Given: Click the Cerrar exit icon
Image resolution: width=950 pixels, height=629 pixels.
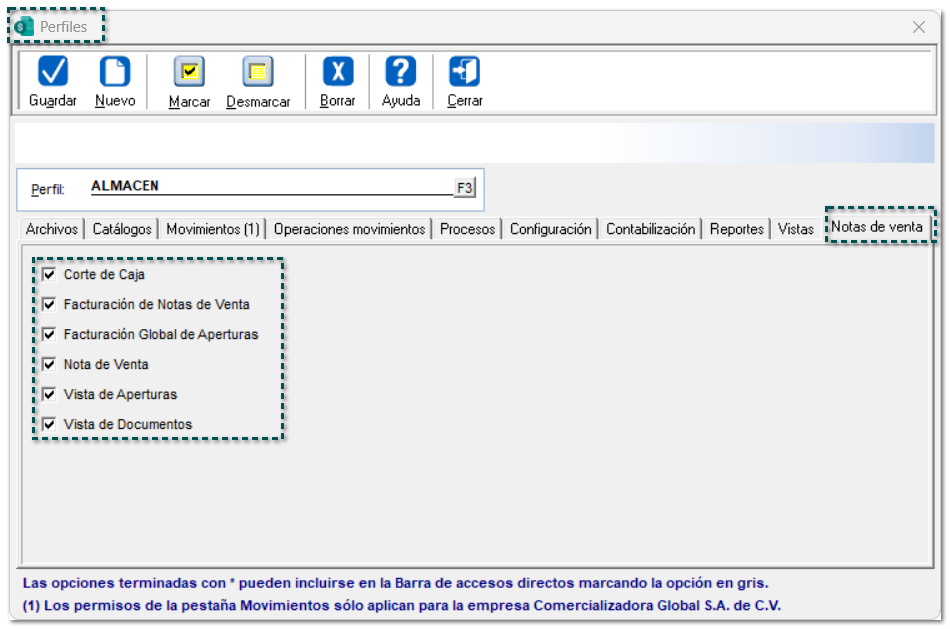Looking at the screenshot, I should click(465, 72).
